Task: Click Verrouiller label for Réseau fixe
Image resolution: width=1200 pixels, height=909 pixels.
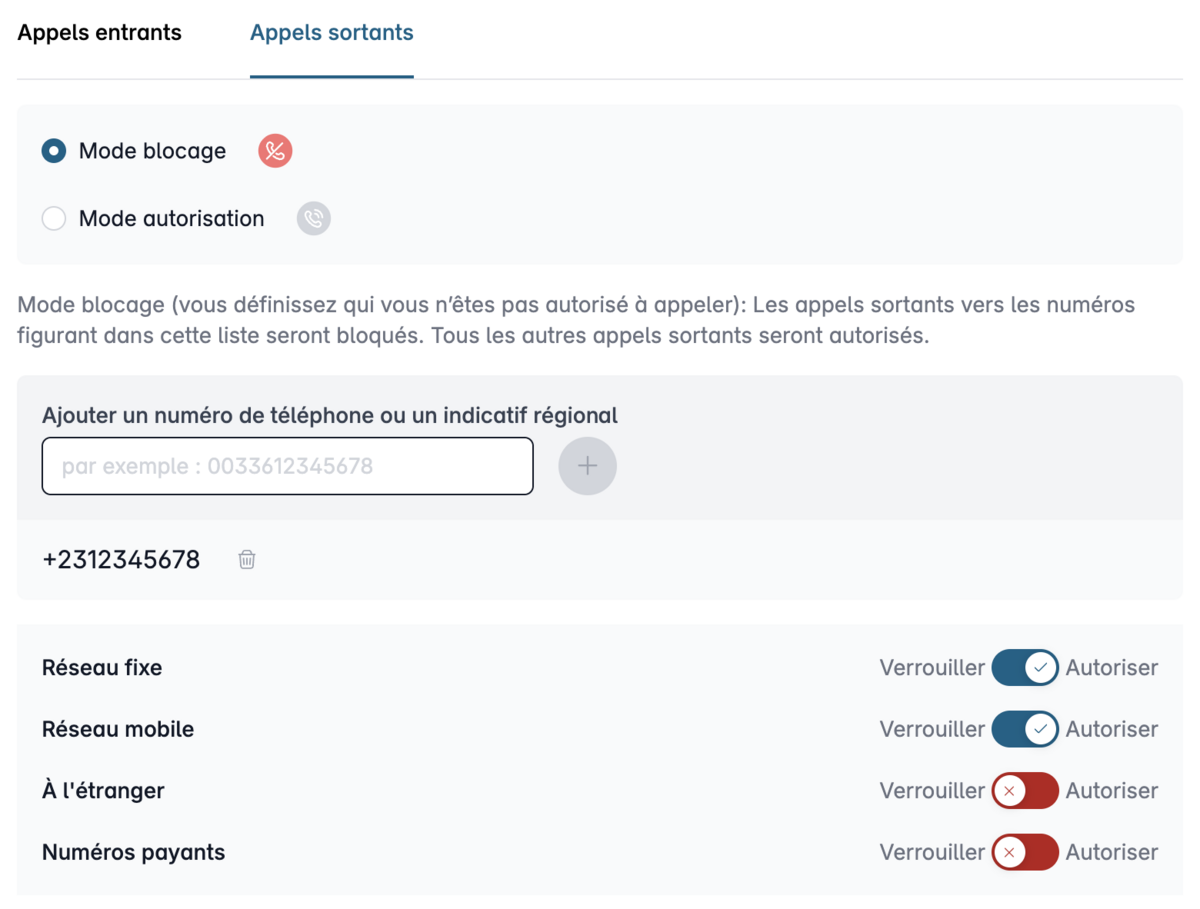Action: [932, 667]
